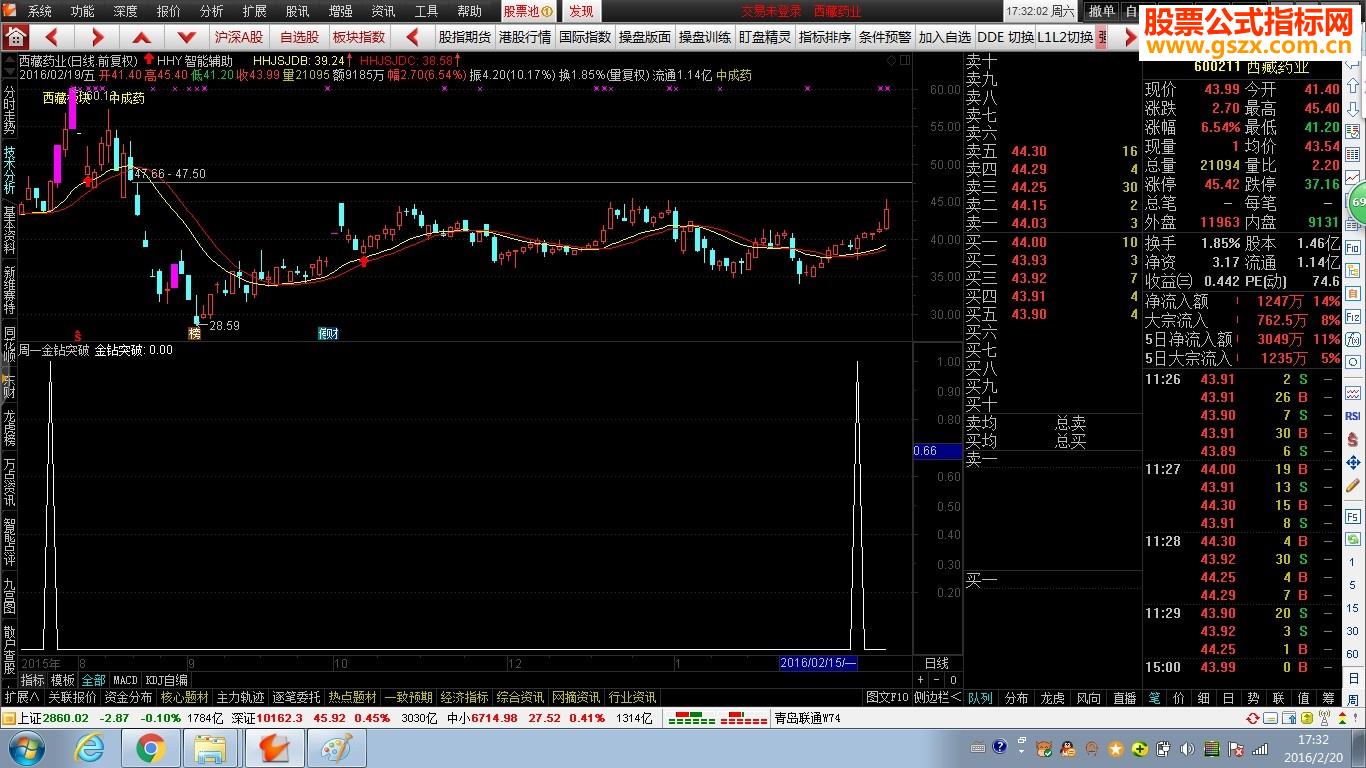Click the 自选股 toolbar button
The width and height of the screenshot is (1366, 768).
(x=299, y=37)
